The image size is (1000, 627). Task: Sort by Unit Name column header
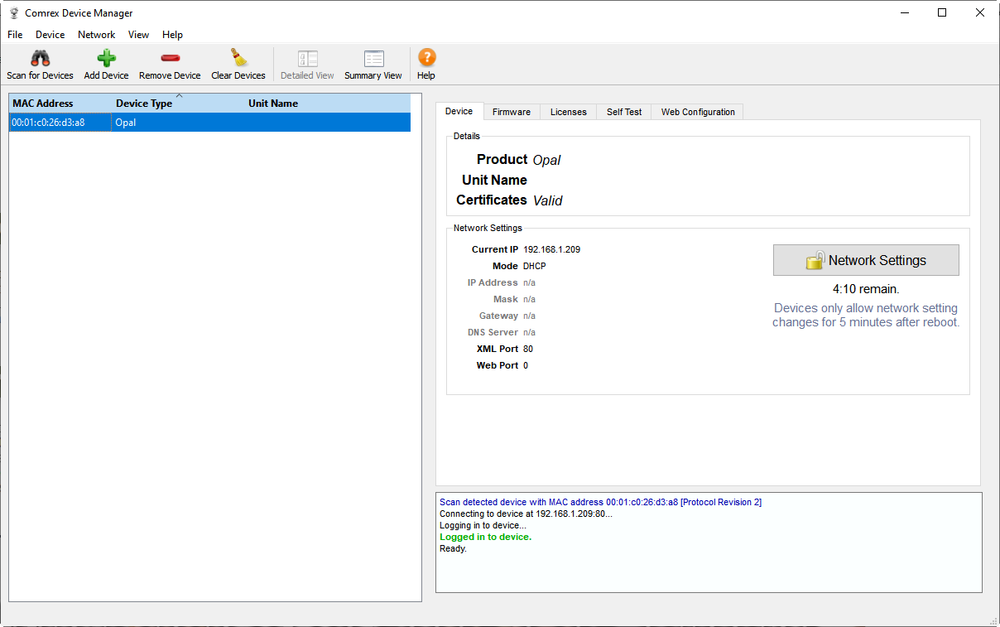coord(328,103)
